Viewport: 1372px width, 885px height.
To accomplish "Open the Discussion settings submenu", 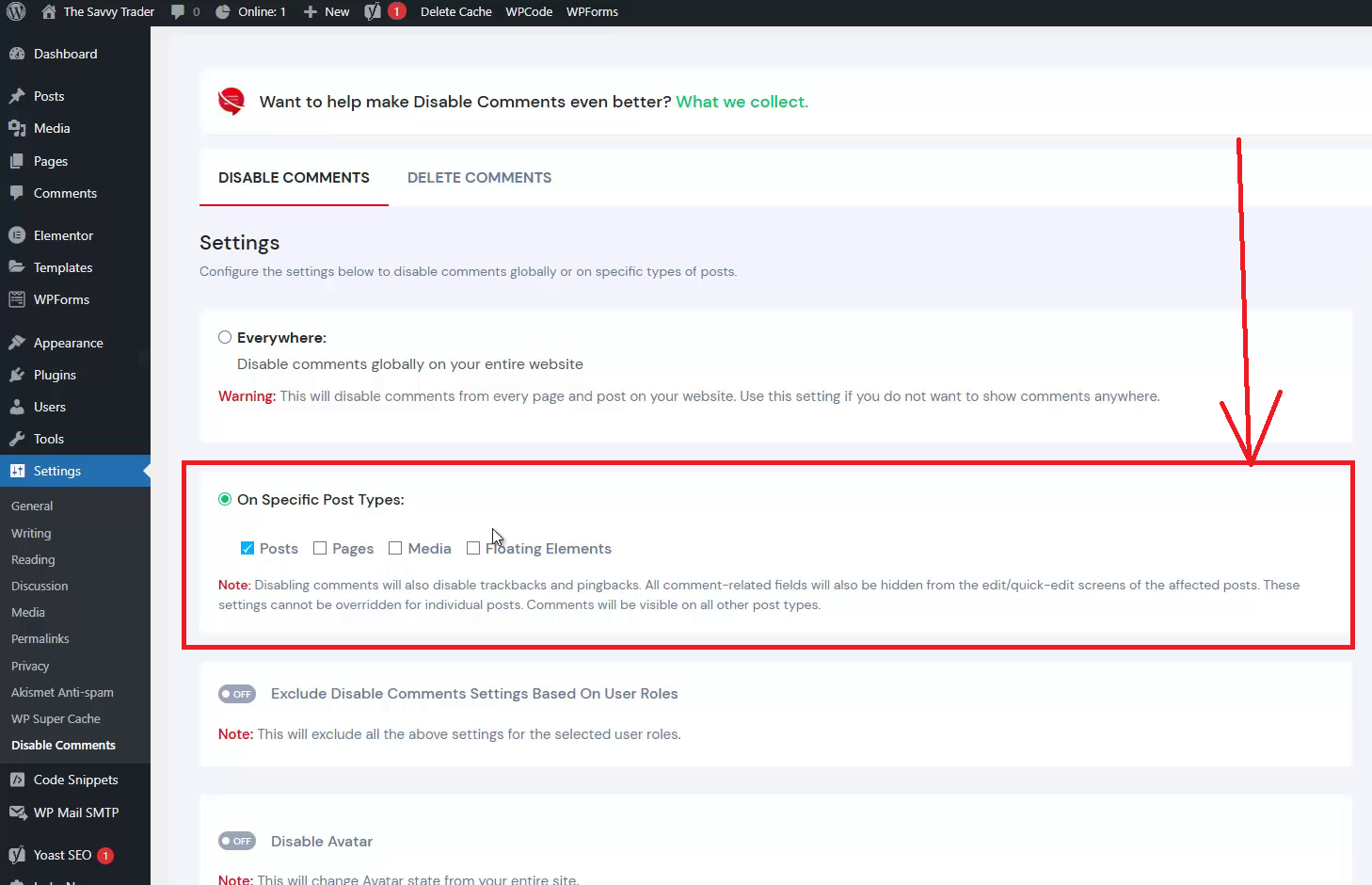I will 40,586.
